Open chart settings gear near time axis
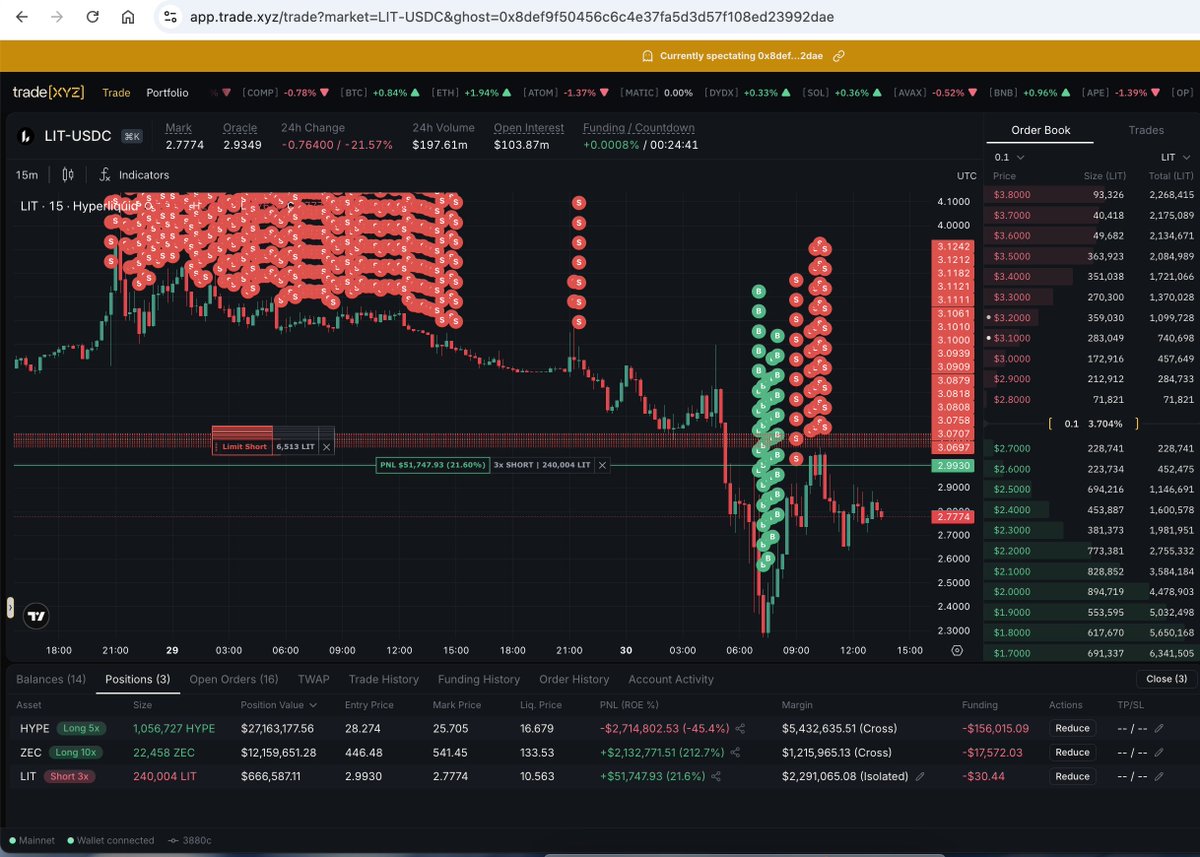Viewport: 1200px width, 857px height. [957, 650]
